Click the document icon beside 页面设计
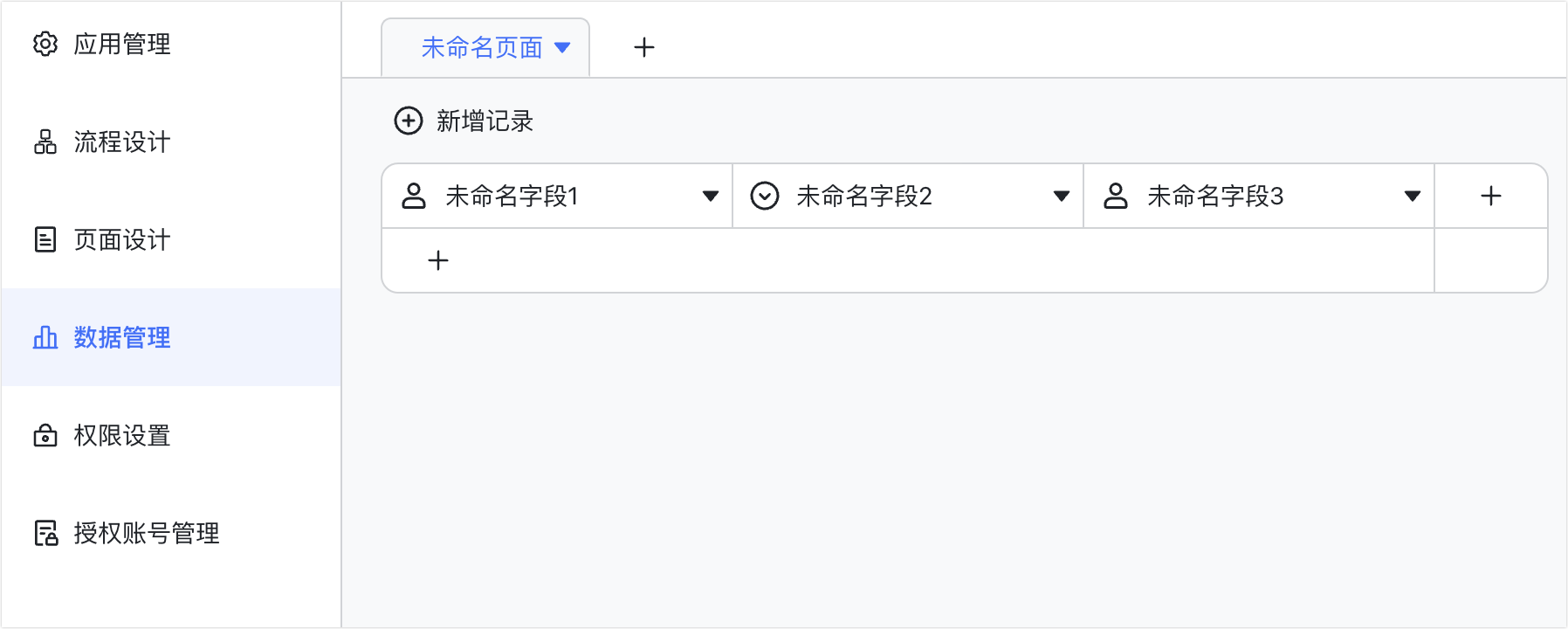Viewport: 1568px width, 629px height. point(45,239)
